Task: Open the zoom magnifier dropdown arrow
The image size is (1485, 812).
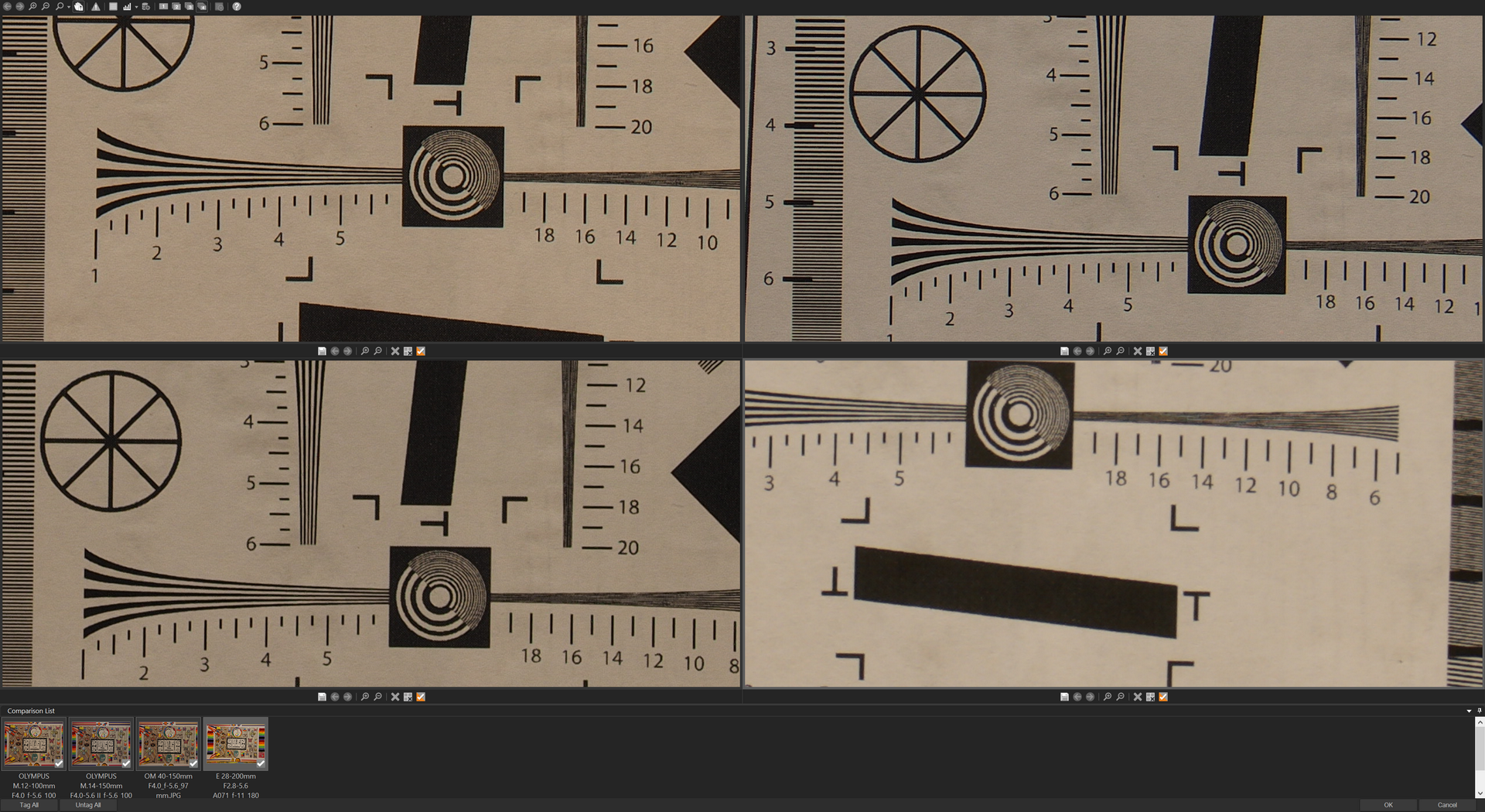Action: [x=68, y=7]
